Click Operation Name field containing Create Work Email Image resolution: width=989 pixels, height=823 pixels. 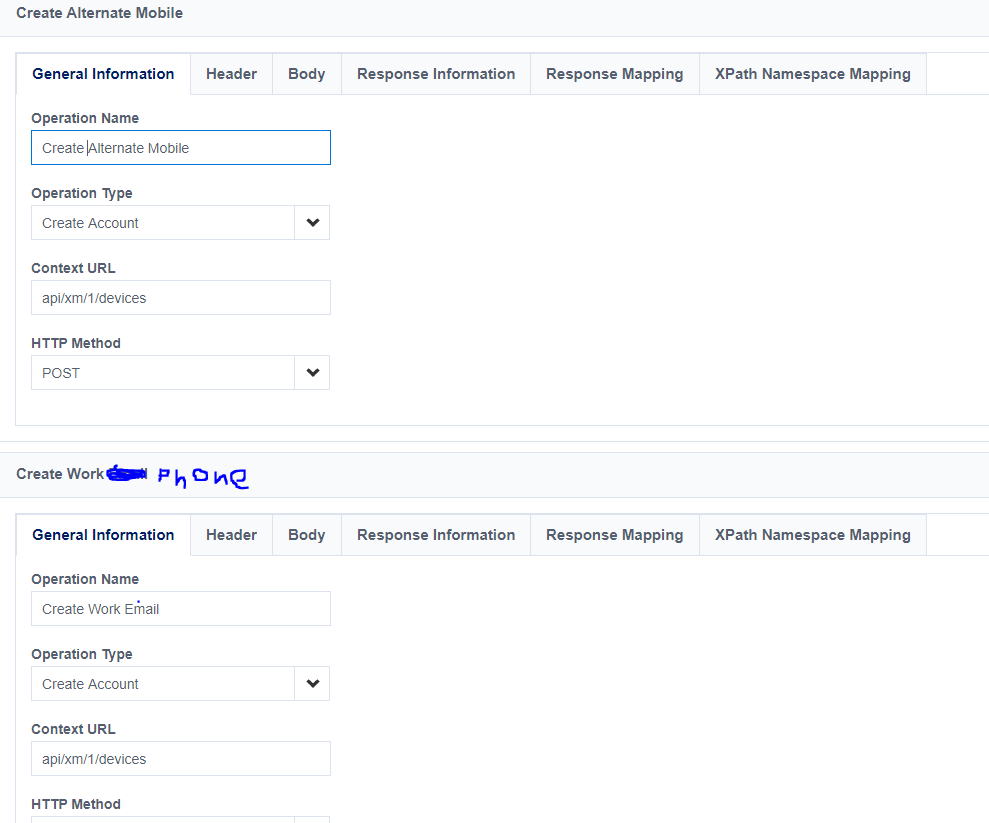(180, 609)
